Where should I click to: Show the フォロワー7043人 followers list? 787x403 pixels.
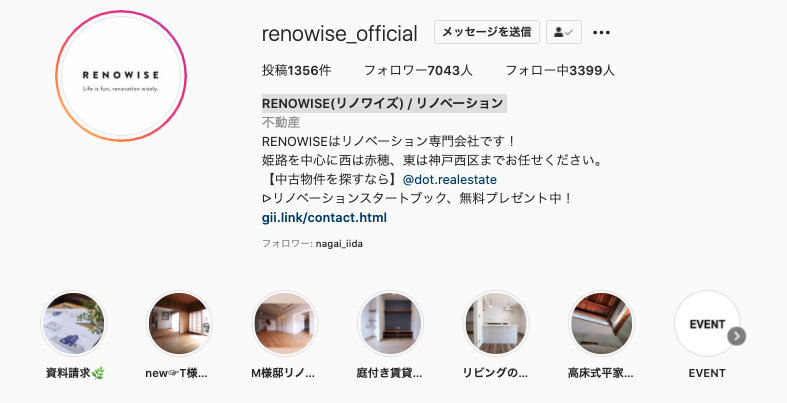coord(418,70)
